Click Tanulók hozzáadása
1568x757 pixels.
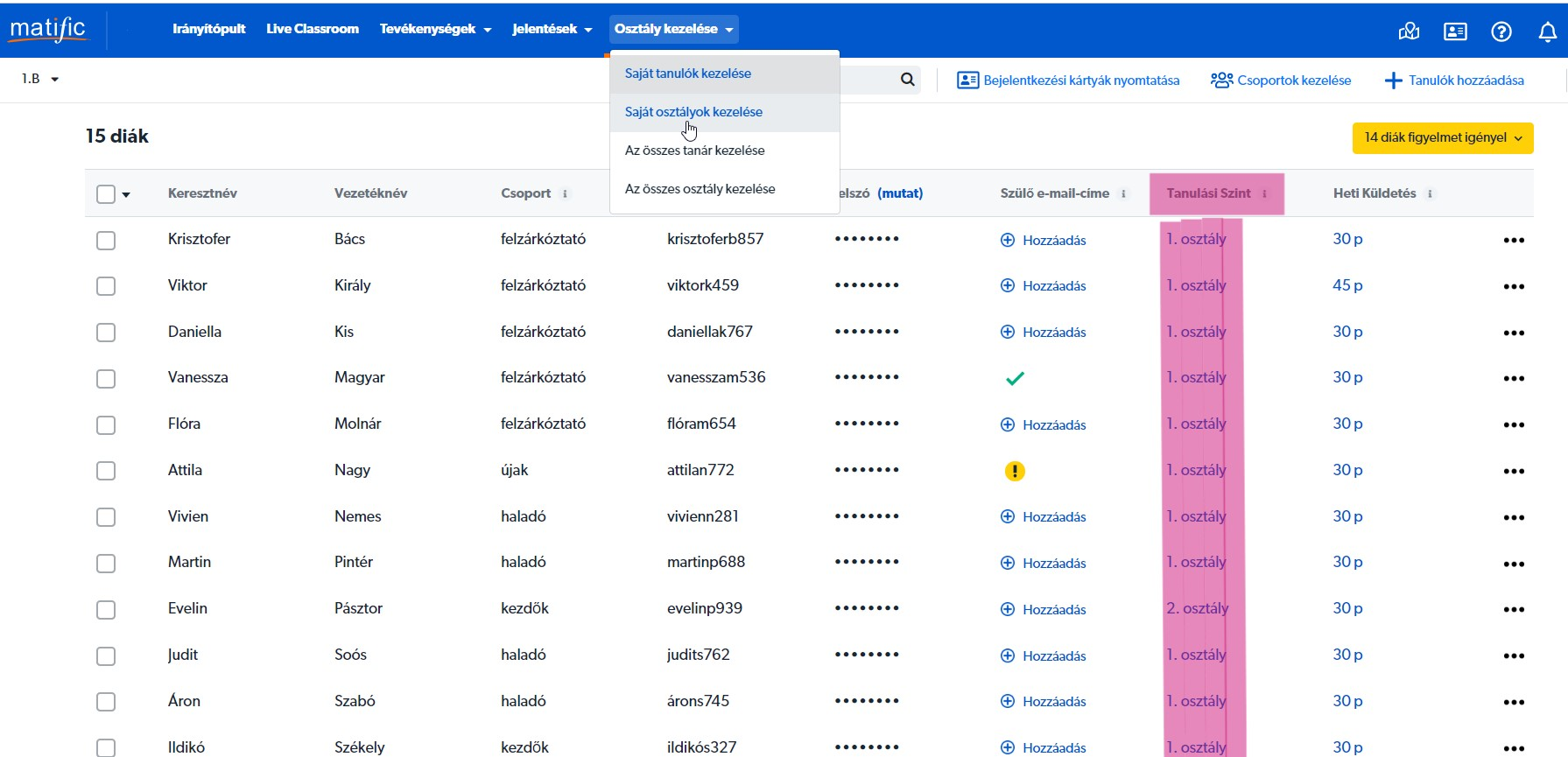click(1454, 81)
